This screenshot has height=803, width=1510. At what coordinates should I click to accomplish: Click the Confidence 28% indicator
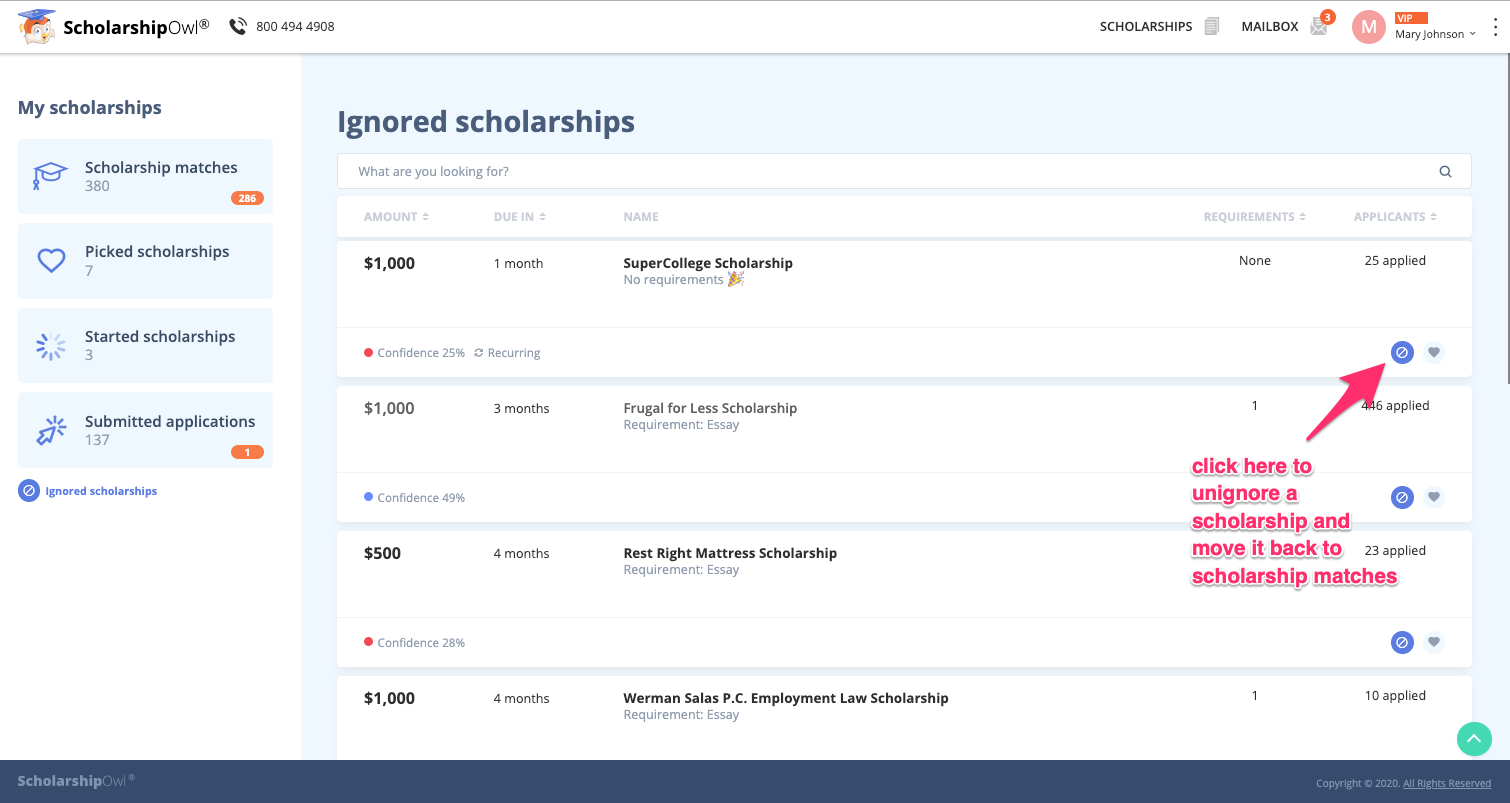[414, 643]
